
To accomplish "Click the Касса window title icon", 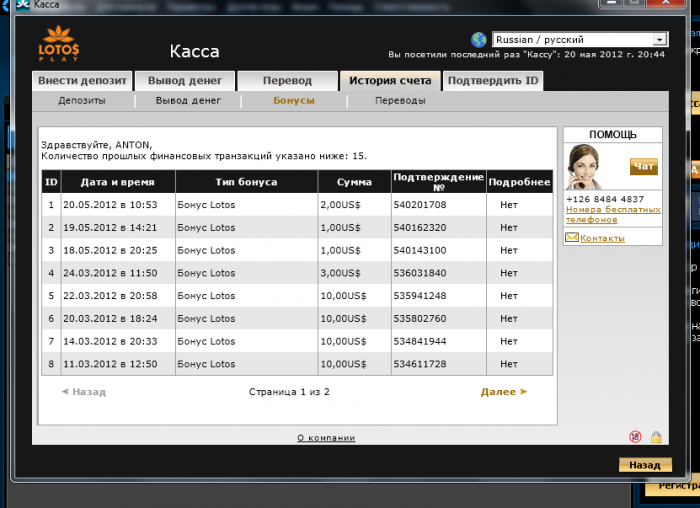I will [23, 5].
